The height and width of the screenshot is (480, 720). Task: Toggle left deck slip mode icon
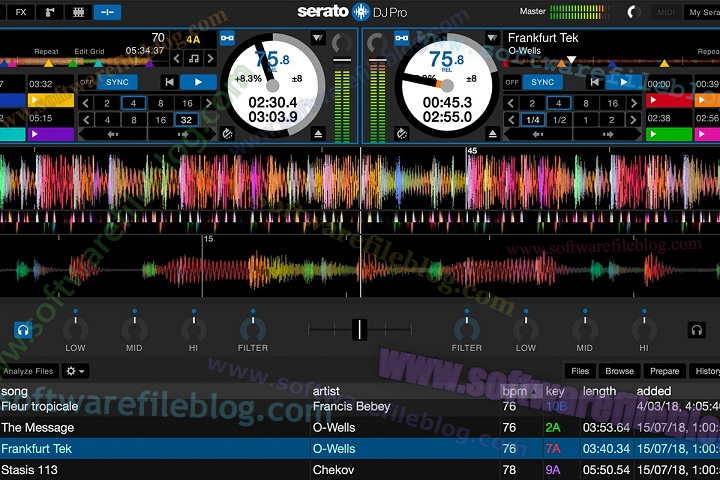click(227, 134)
